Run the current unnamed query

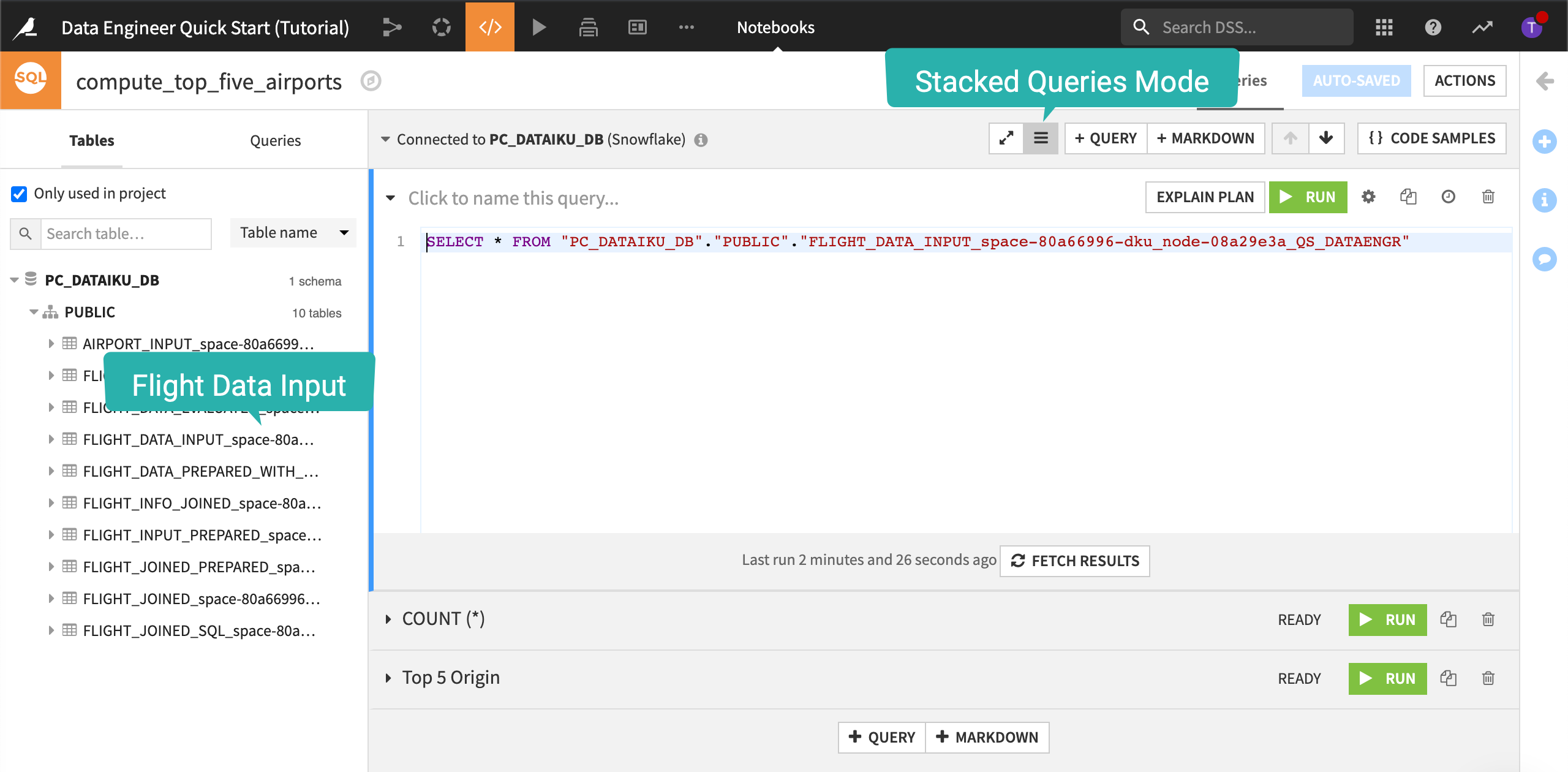(1308, 197)
